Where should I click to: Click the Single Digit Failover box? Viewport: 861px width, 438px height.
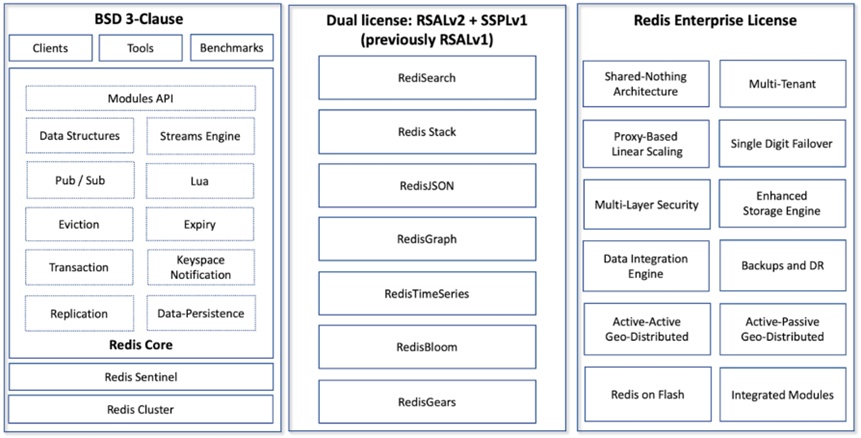coord(782,144)
